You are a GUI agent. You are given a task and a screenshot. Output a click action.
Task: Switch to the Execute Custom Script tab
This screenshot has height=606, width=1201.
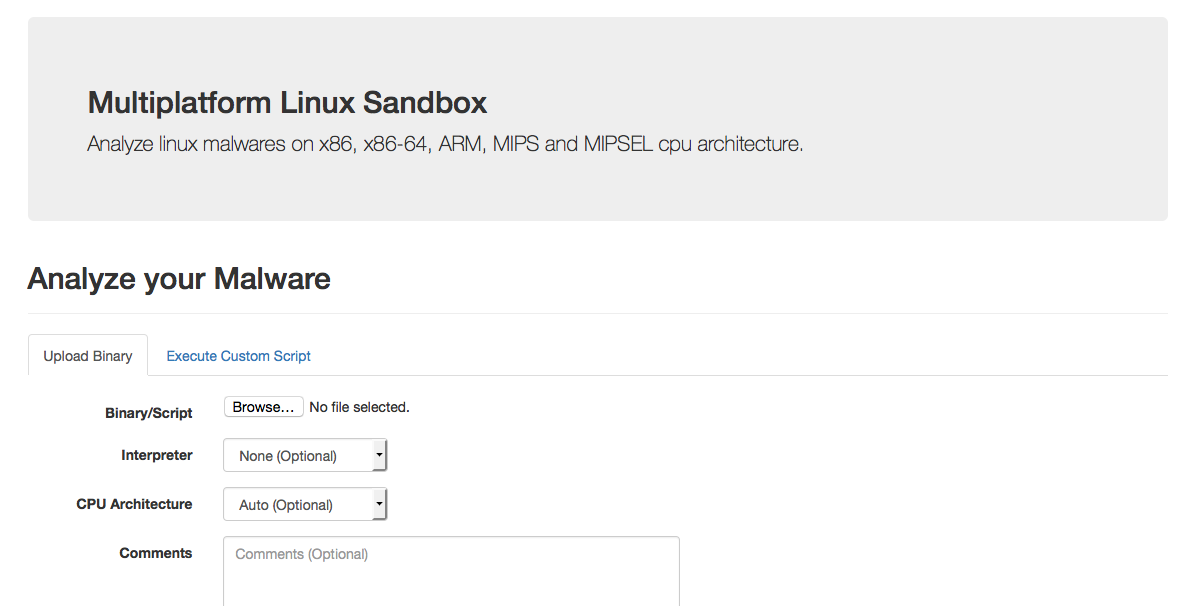point(238,356)
